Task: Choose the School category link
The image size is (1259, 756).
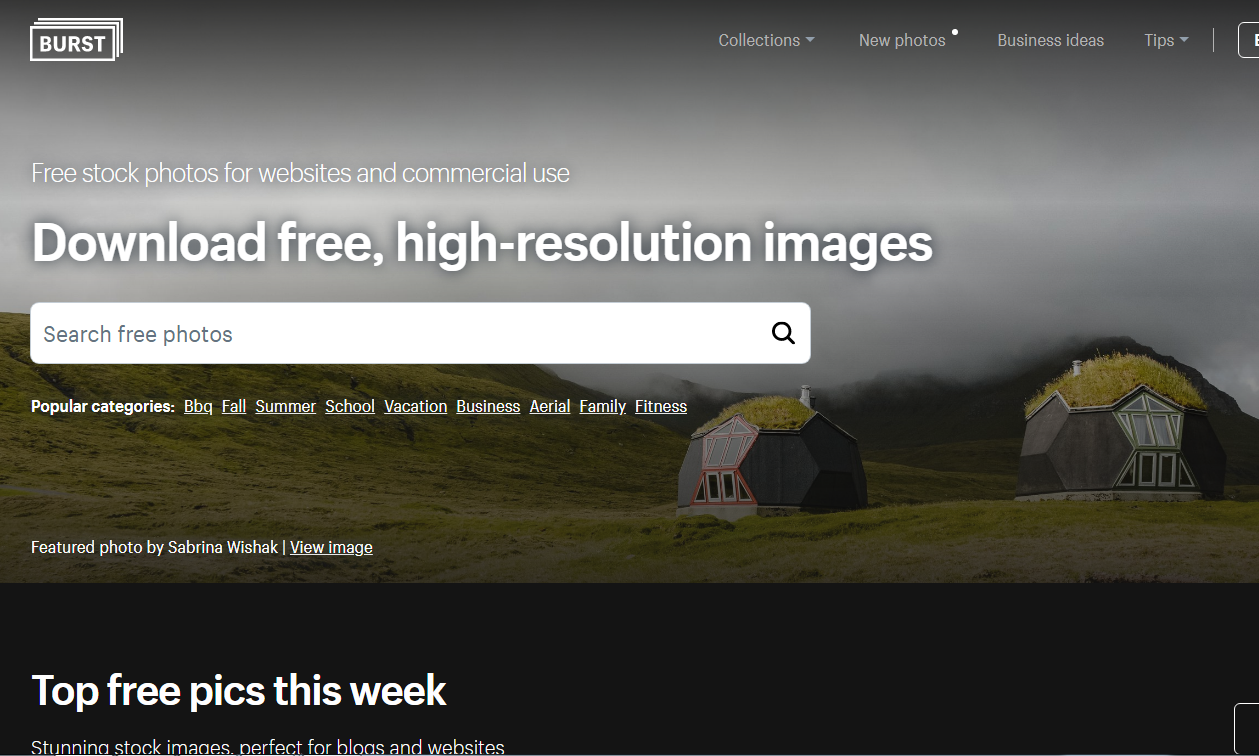Action: [350, 406]
